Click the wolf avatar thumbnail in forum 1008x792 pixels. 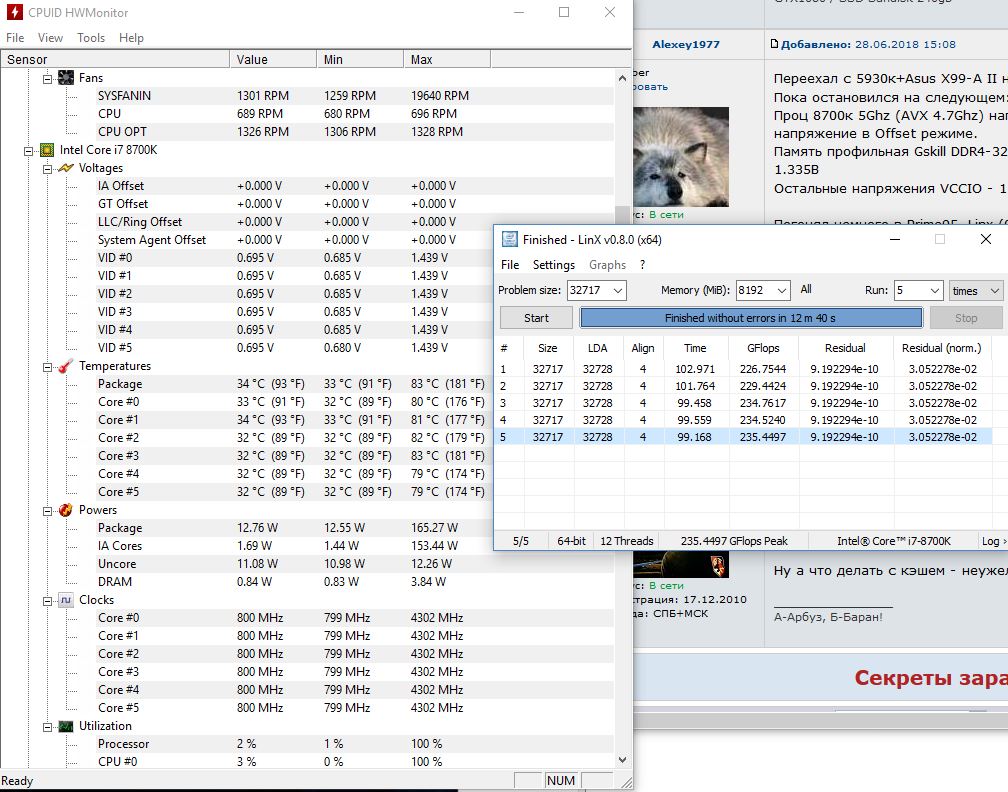(x=681, y=156)
